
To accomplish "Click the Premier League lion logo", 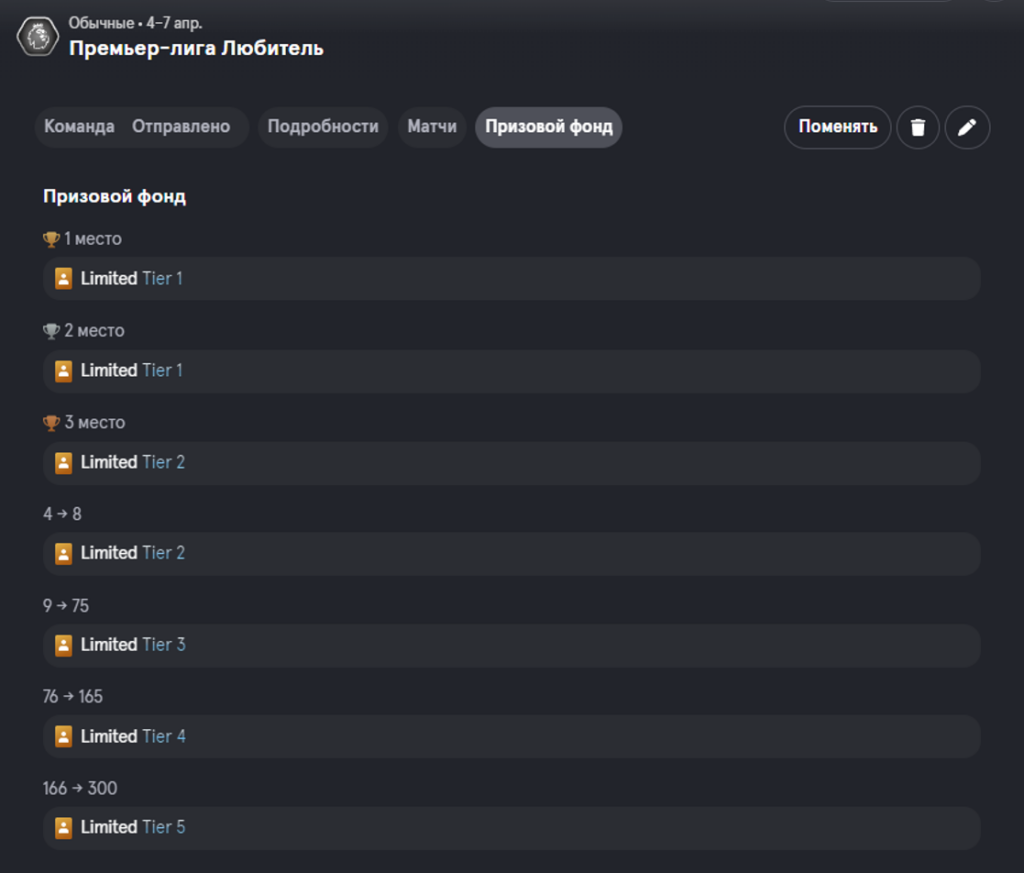I will [x=39, y=37].
